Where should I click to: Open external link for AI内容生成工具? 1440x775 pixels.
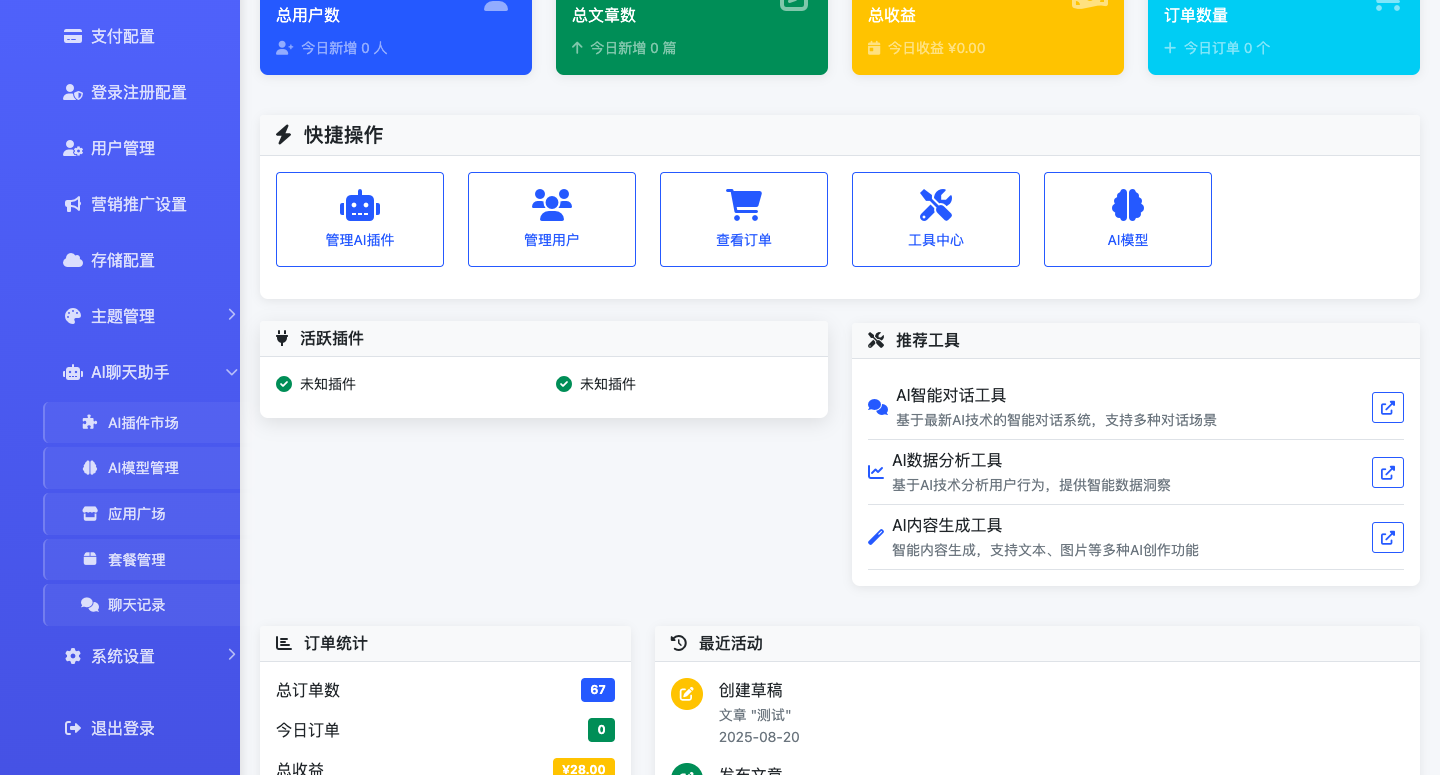(1388, 537)
